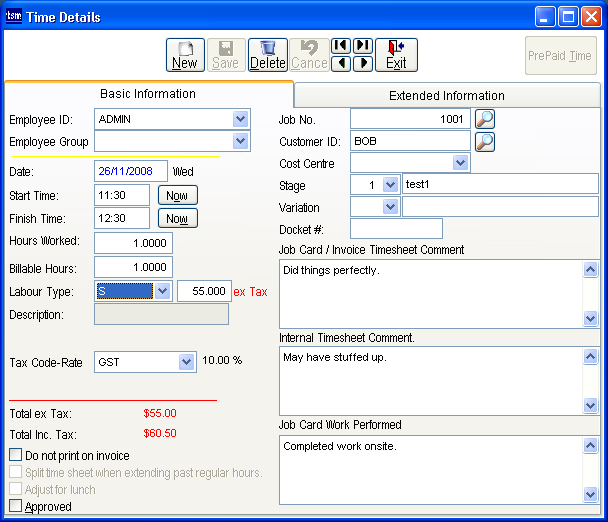Open the Tax Code-Rate dropdown
This screenshot has height=522, width=608.
click(x=186, y=361)
